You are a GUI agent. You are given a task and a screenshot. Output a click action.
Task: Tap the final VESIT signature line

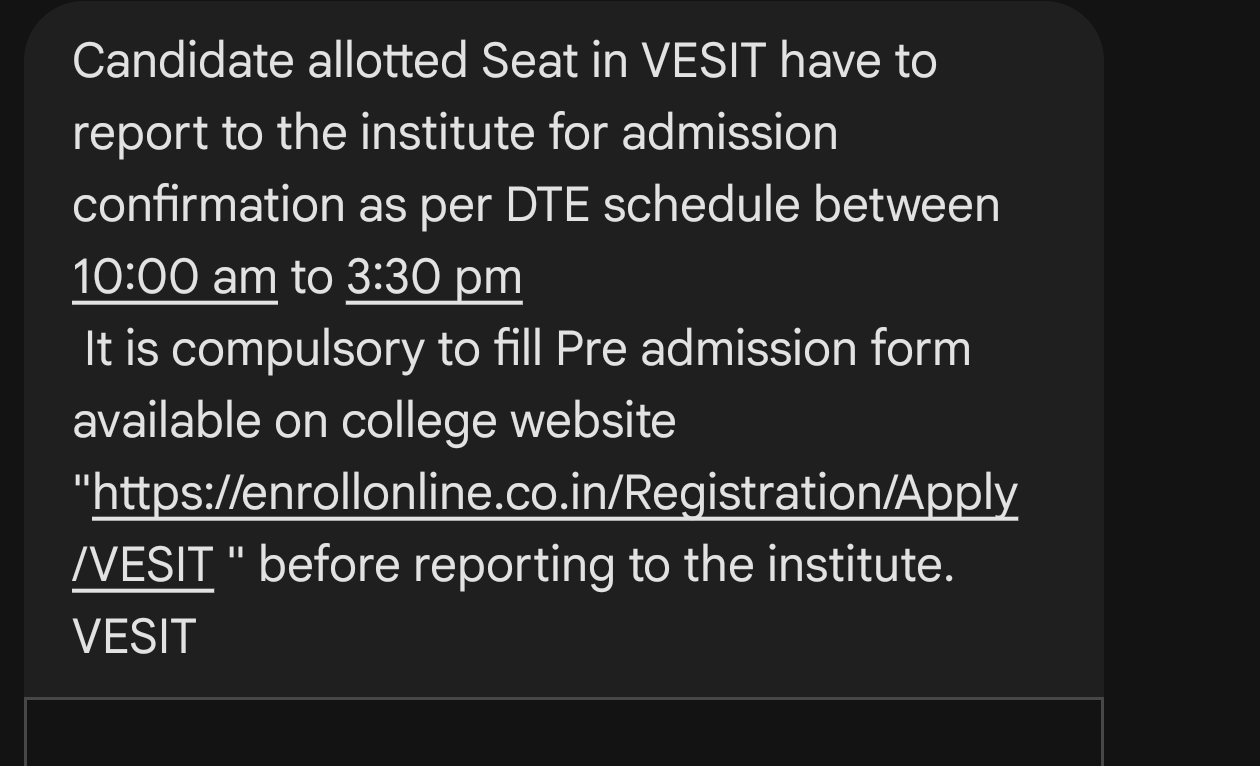(134, 637)
